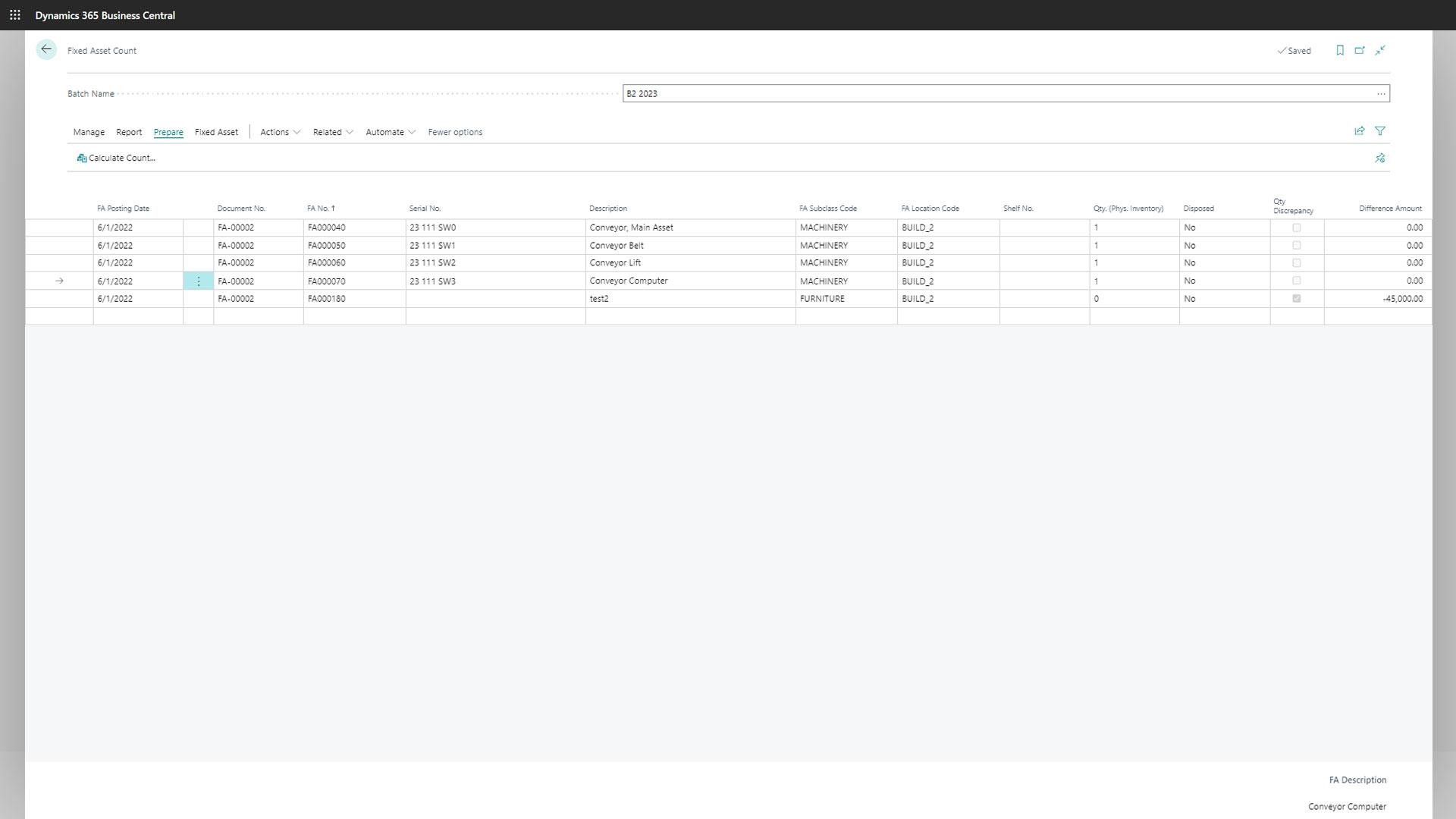
Task: Click Calculate Count action
Action: [x=116, y=158]
